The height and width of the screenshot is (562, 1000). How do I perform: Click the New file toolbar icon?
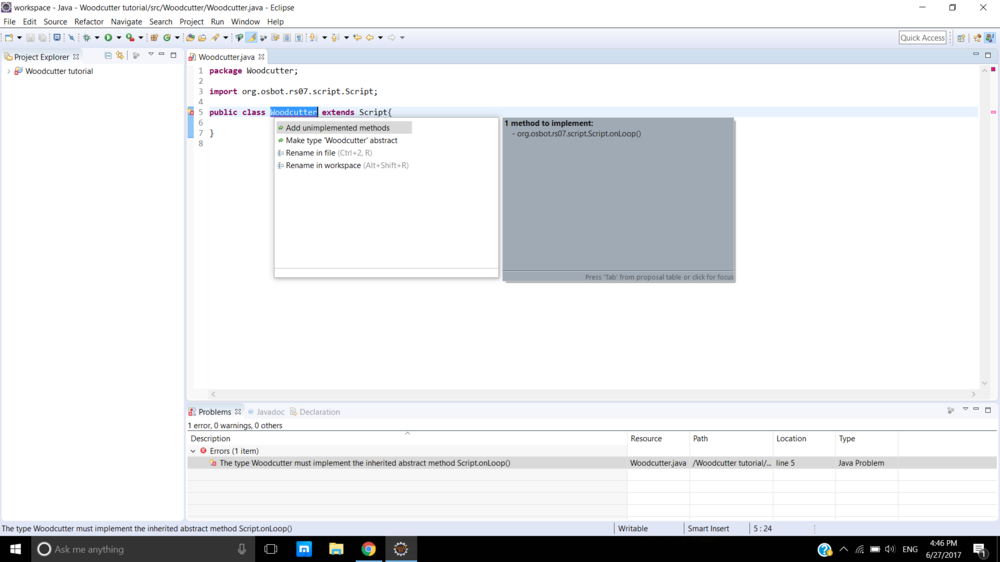tap(9, 38)
